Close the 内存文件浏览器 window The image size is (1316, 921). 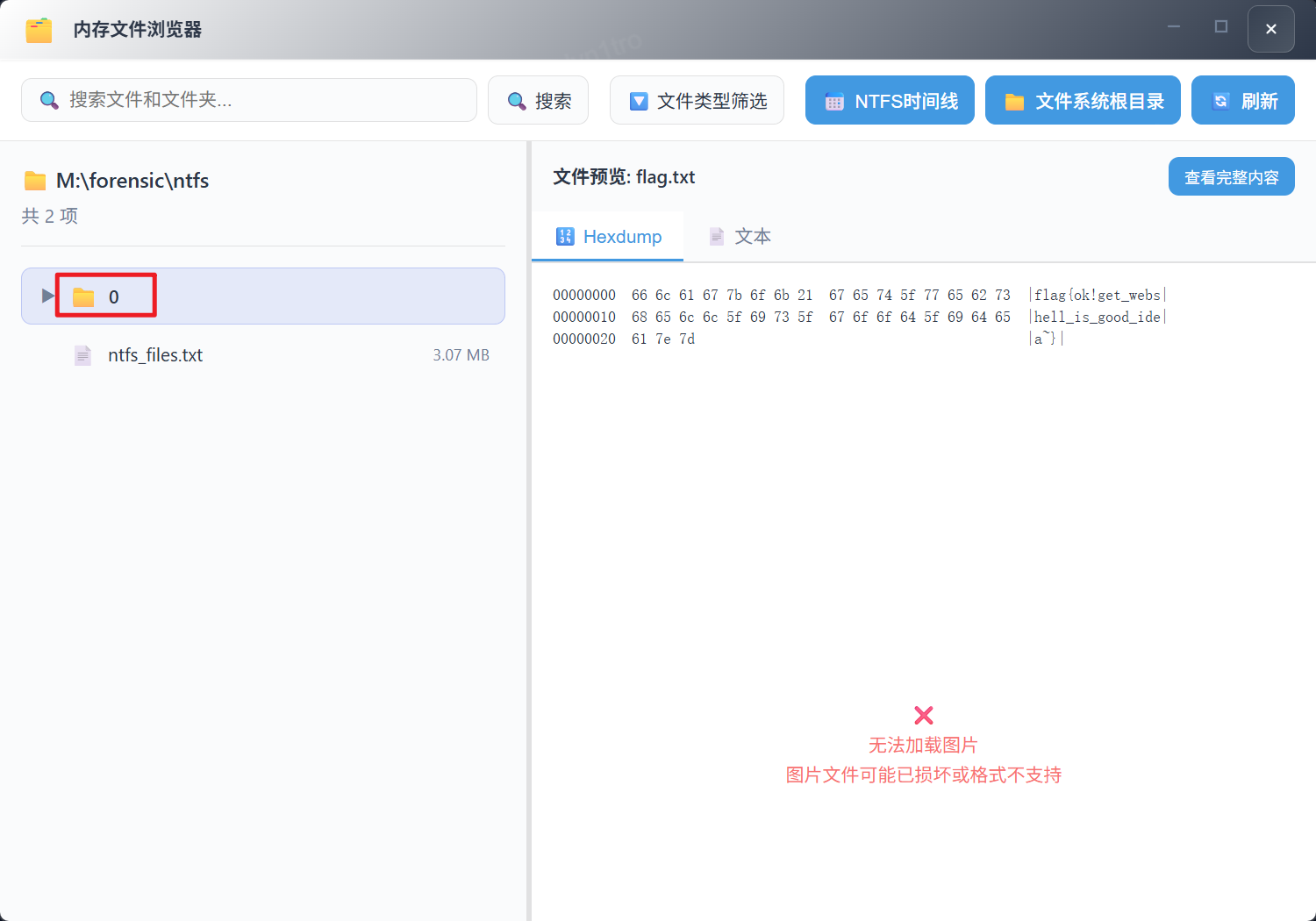(x=1270, y=29)
